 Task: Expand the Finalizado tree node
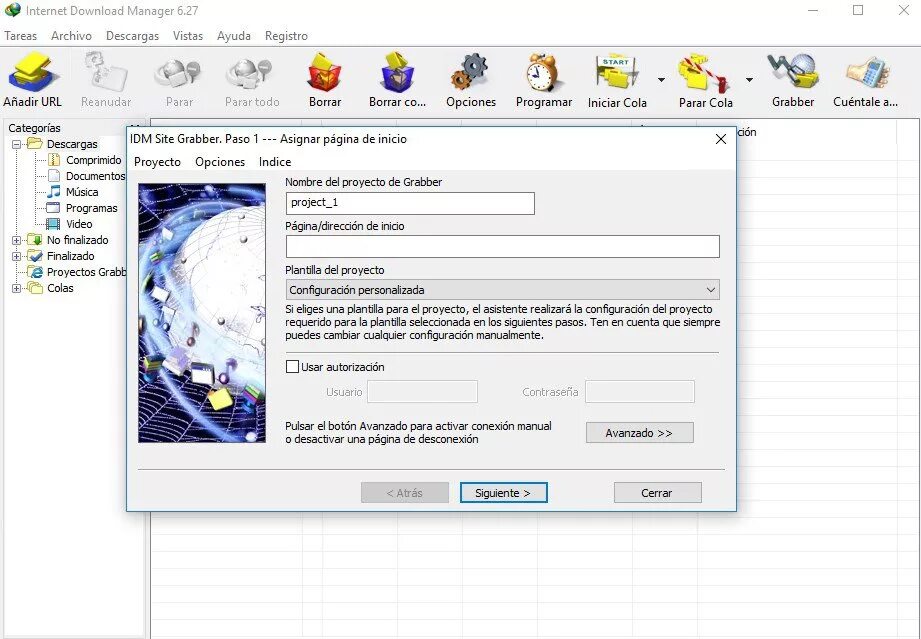16,256
